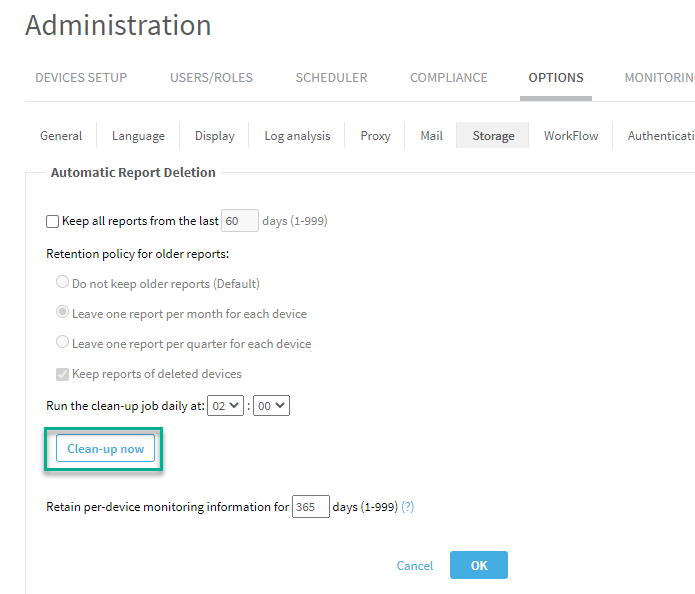Open the clean-up hour dropdown

point(225,406)
